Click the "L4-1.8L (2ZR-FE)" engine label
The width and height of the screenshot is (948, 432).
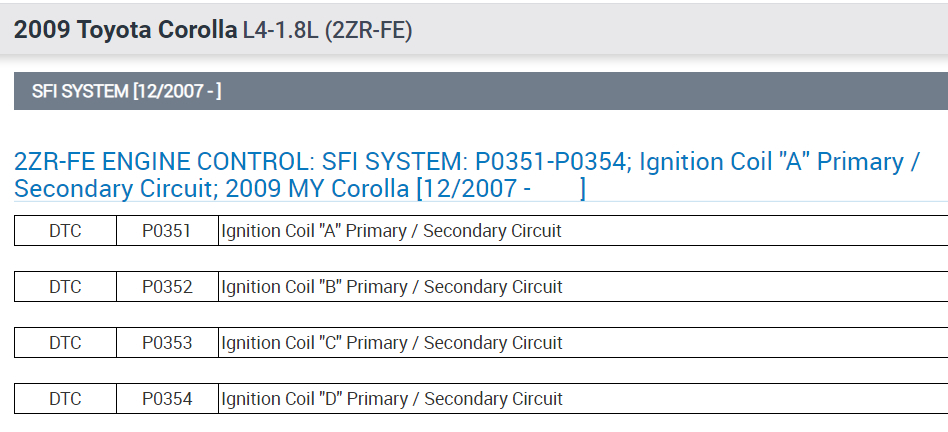click(327, 30)
